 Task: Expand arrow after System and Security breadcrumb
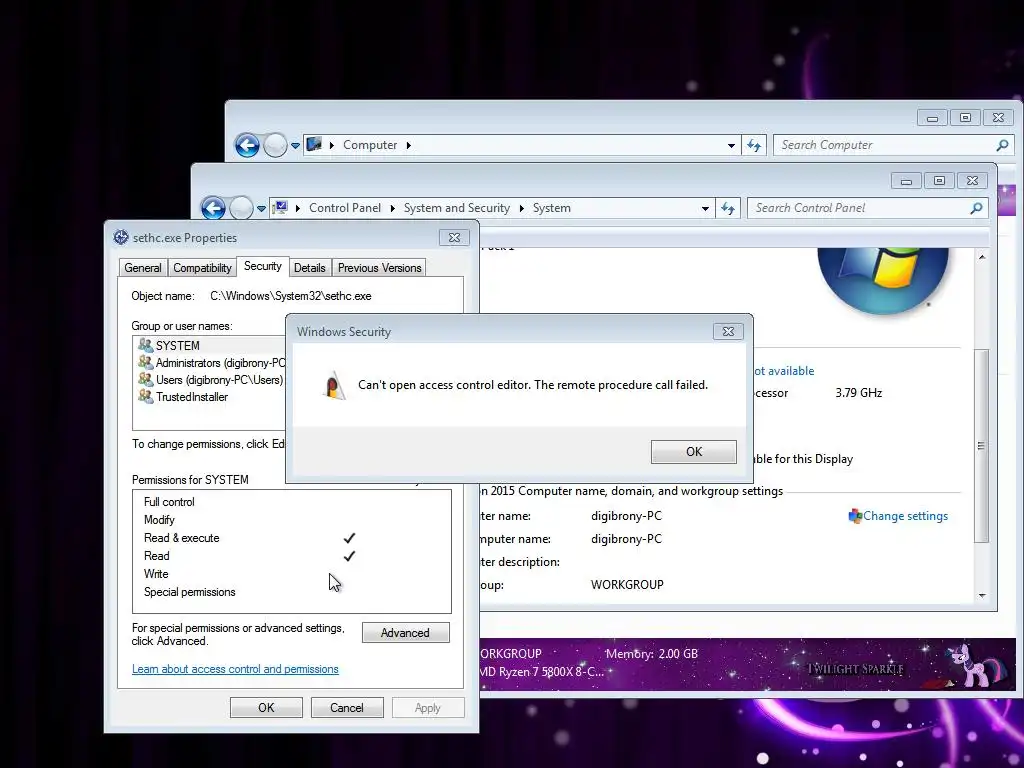pyautogui.click(x=521, y=208)
